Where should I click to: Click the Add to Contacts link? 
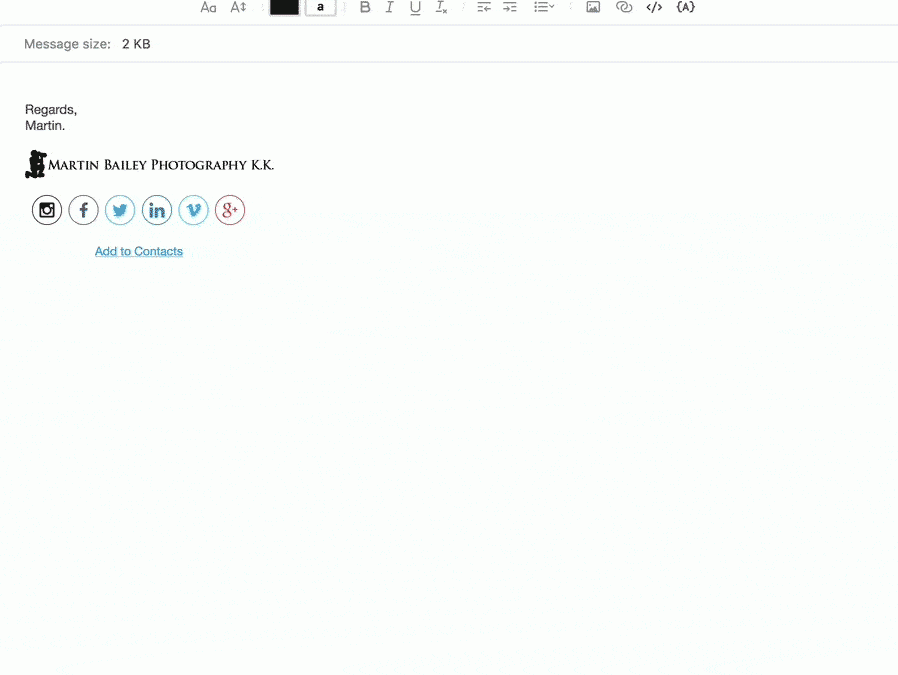[x=139, y=251]
